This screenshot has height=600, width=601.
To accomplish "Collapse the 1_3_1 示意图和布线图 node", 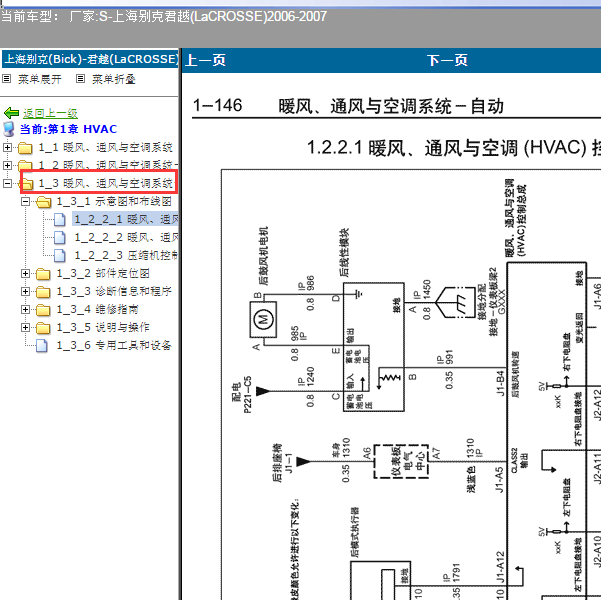I will coord(25,201).
